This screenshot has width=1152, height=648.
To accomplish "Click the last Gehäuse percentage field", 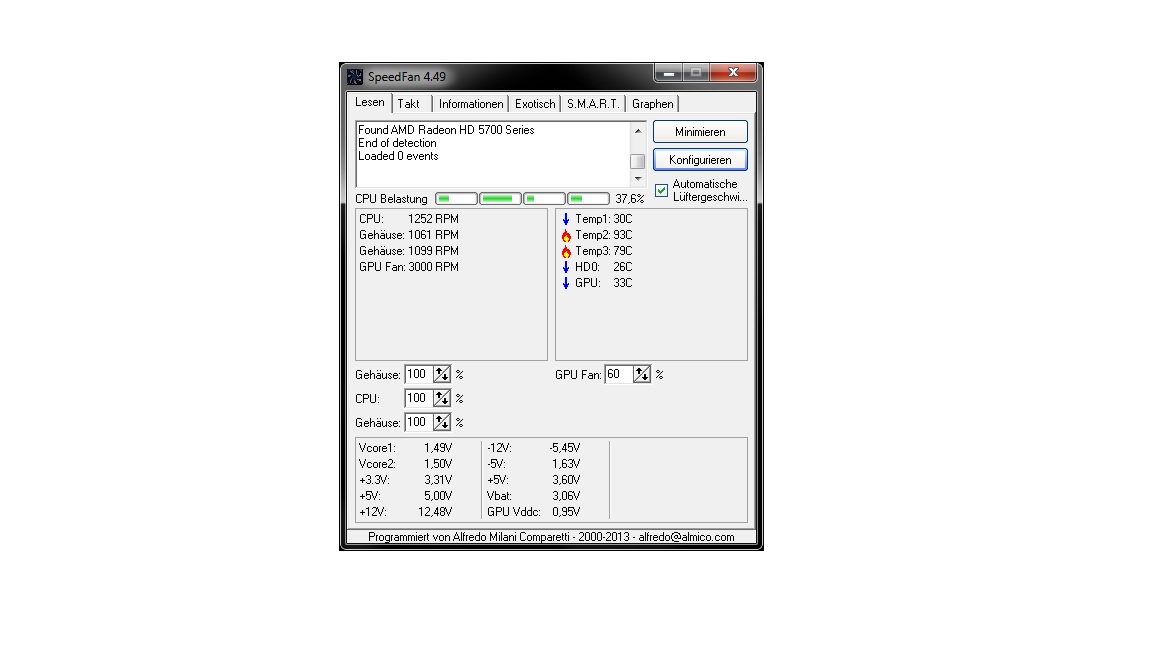I will coord(419,422).
